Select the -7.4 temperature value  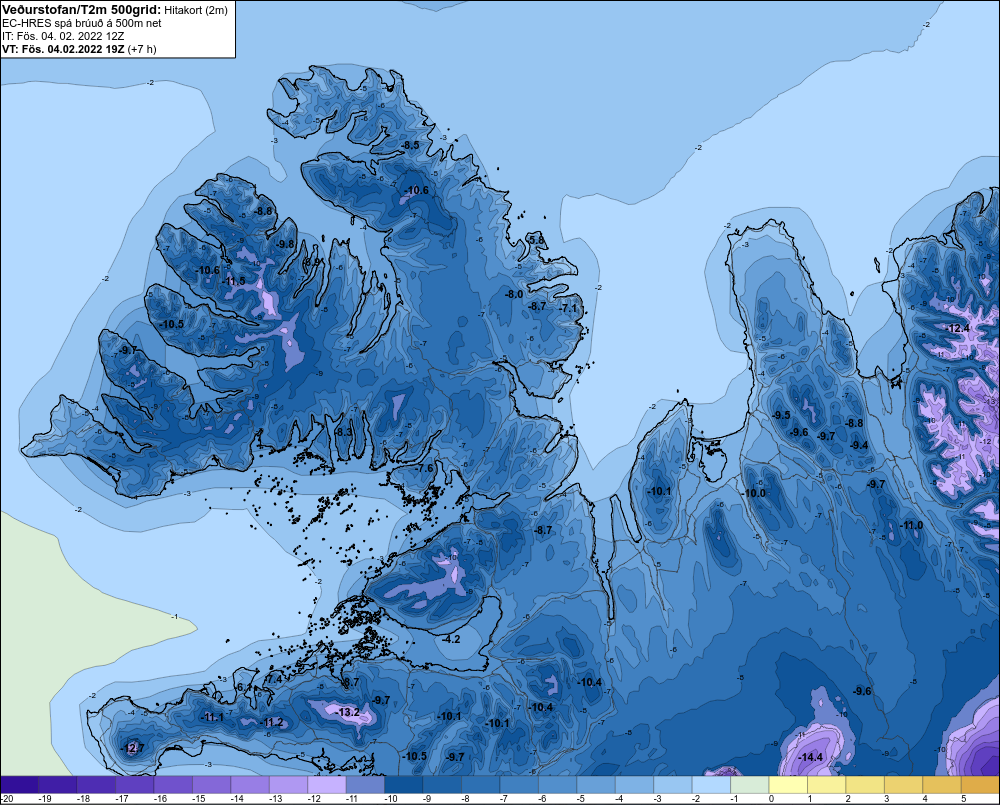273,679
